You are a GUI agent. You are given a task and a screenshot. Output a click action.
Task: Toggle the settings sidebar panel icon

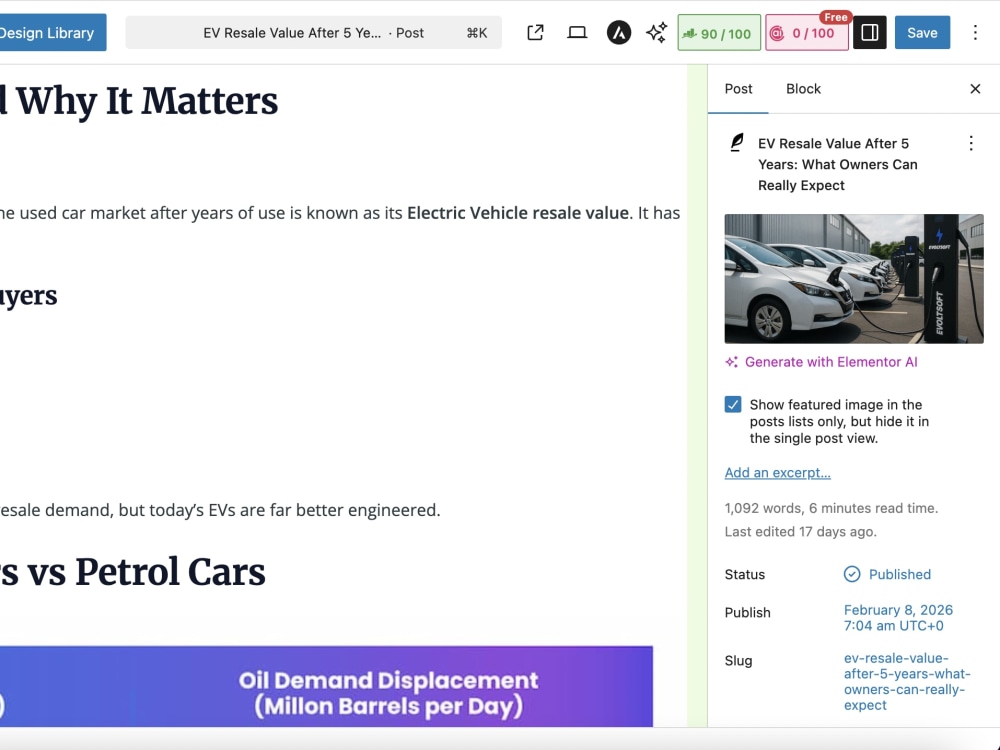pos(870,33)
